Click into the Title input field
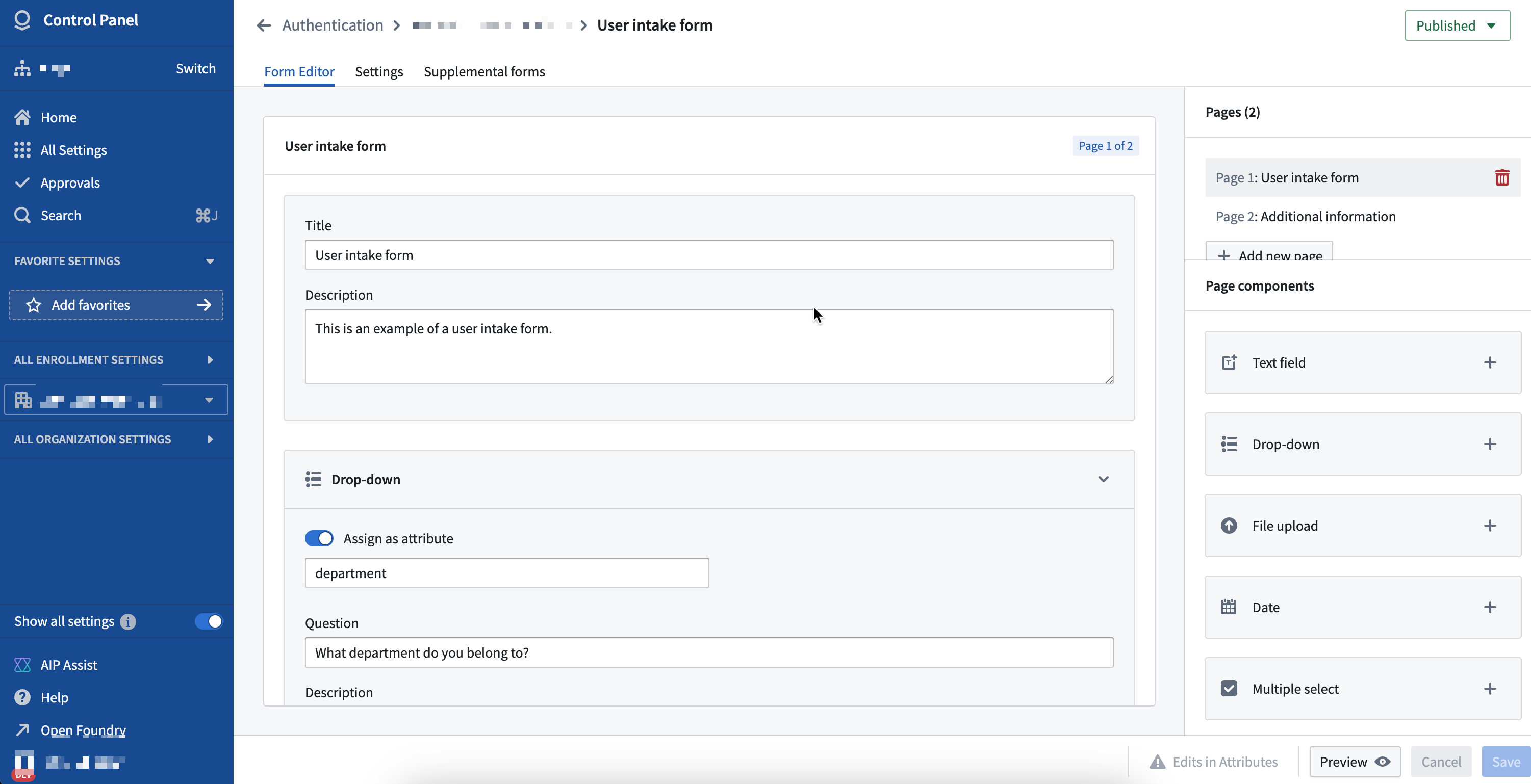Screen dimensions: 1531x784 (709, 255)
